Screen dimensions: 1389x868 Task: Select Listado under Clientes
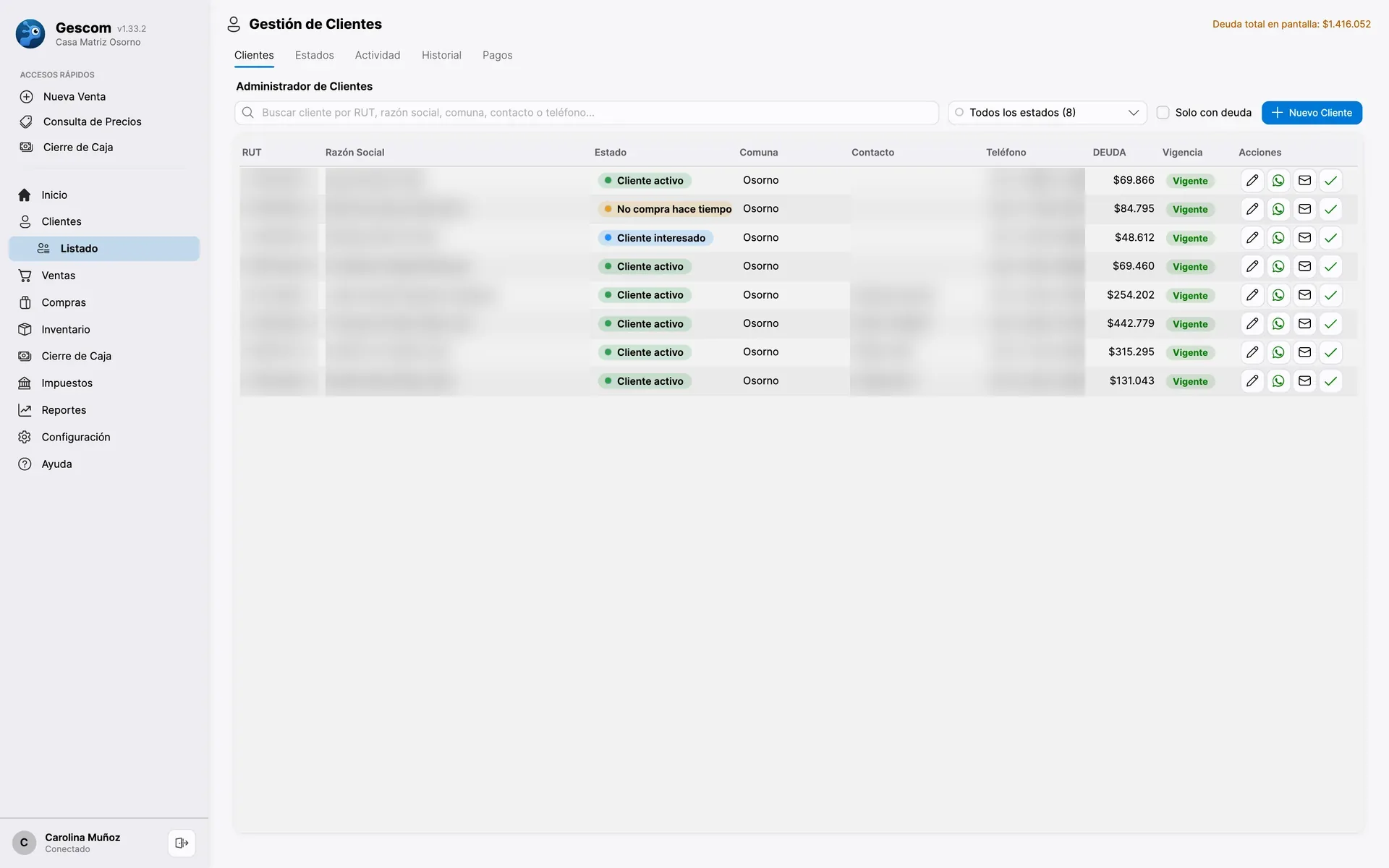[x=104, y=248]
